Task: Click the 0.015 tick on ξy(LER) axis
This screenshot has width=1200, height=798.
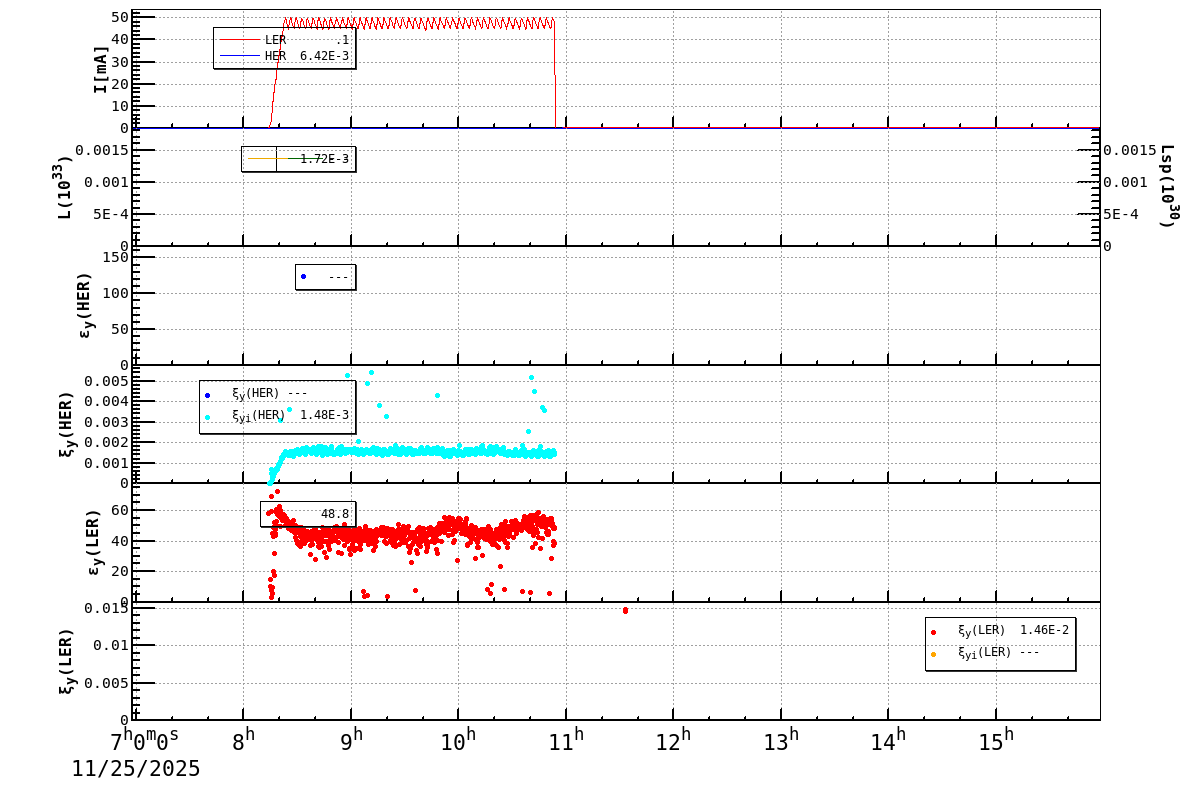Action: point(107,608)
